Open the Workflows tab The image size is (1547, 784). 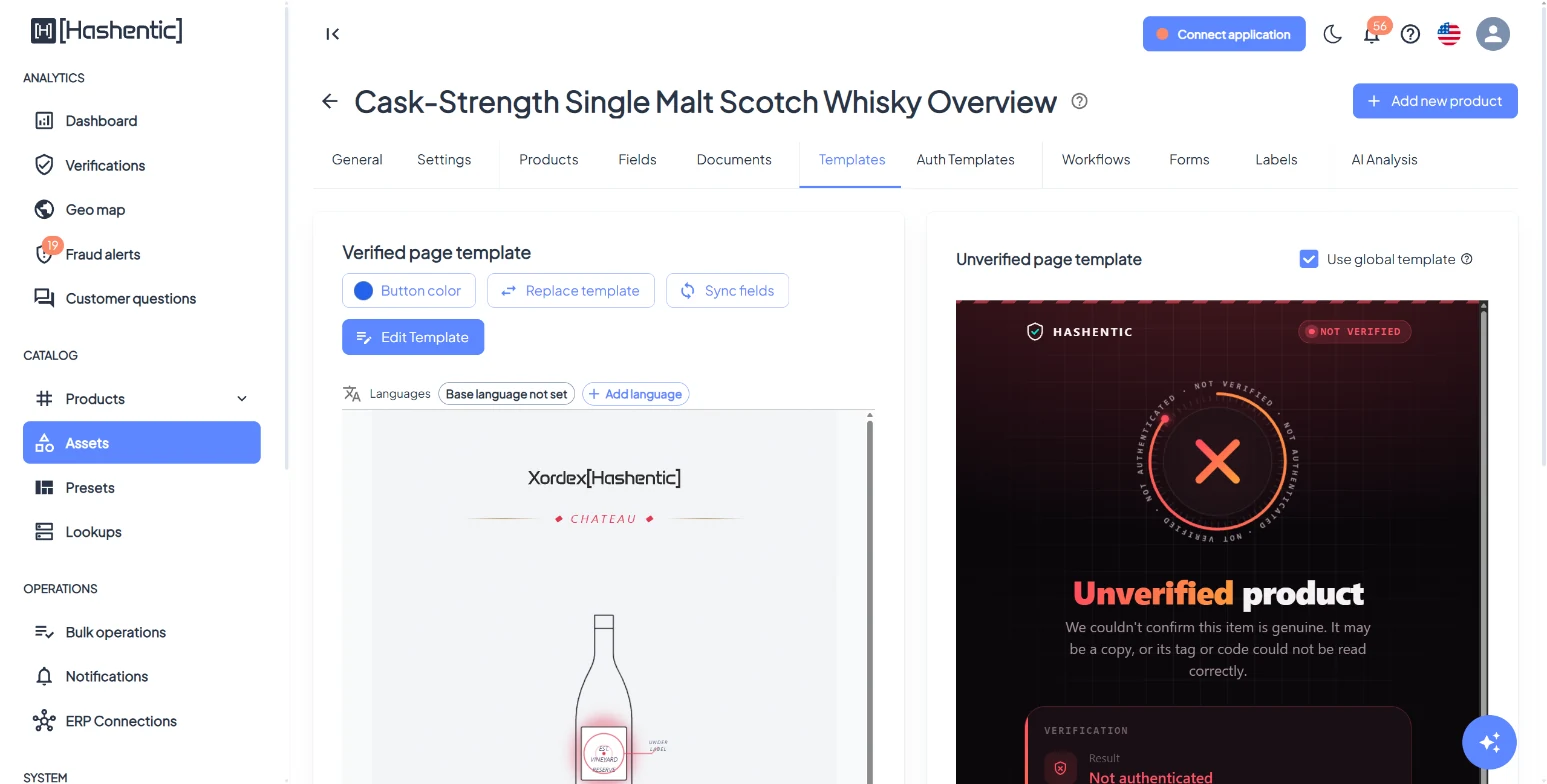[1096, 159]
